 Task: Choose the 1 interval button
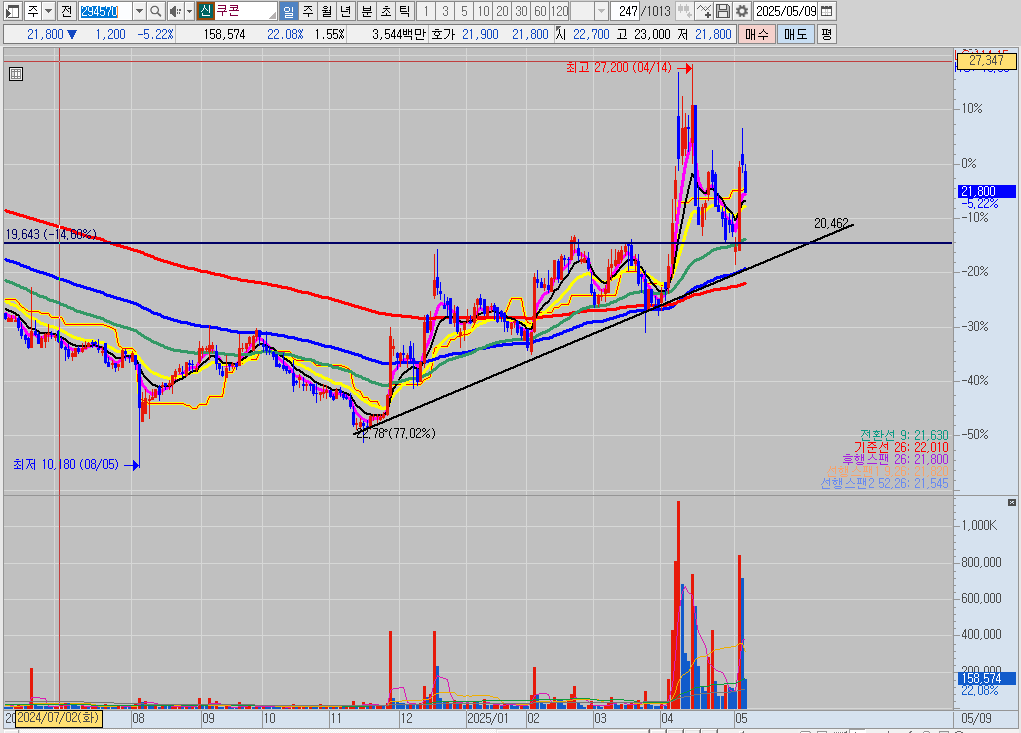[x=426, y=11]
